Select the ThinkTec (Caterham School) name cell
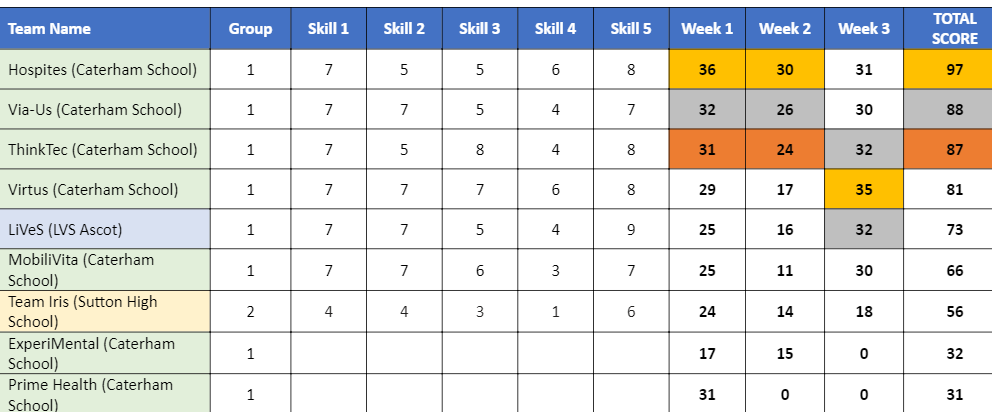992x412 pixels. tap(105, 149)
